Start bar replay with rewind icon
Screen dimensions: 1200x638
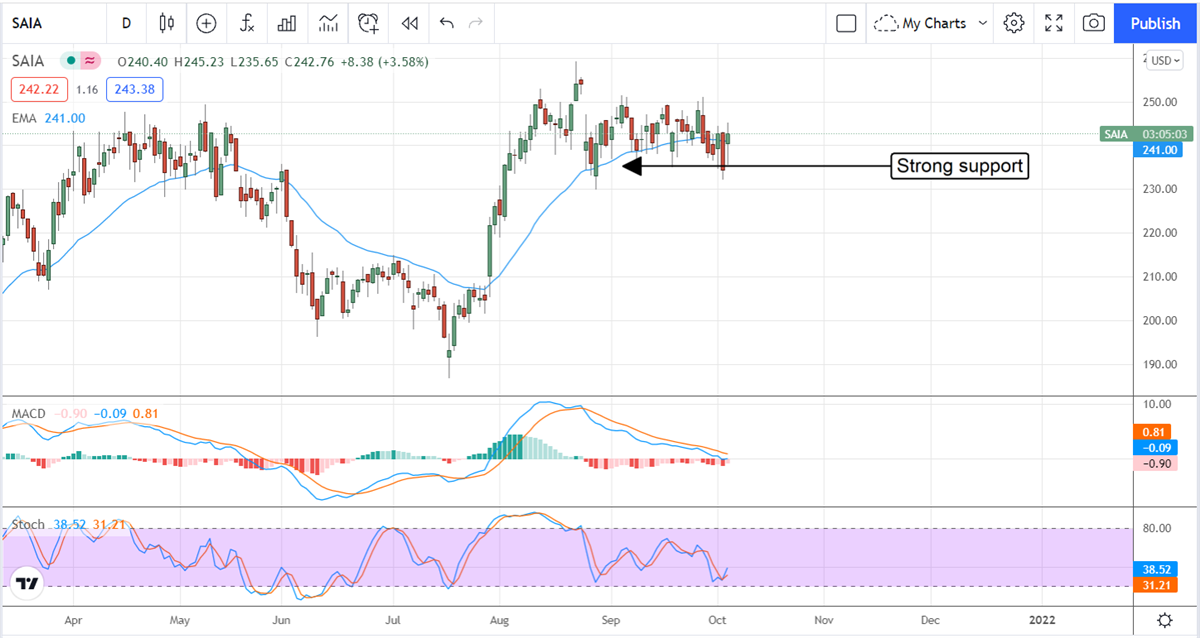408,22
